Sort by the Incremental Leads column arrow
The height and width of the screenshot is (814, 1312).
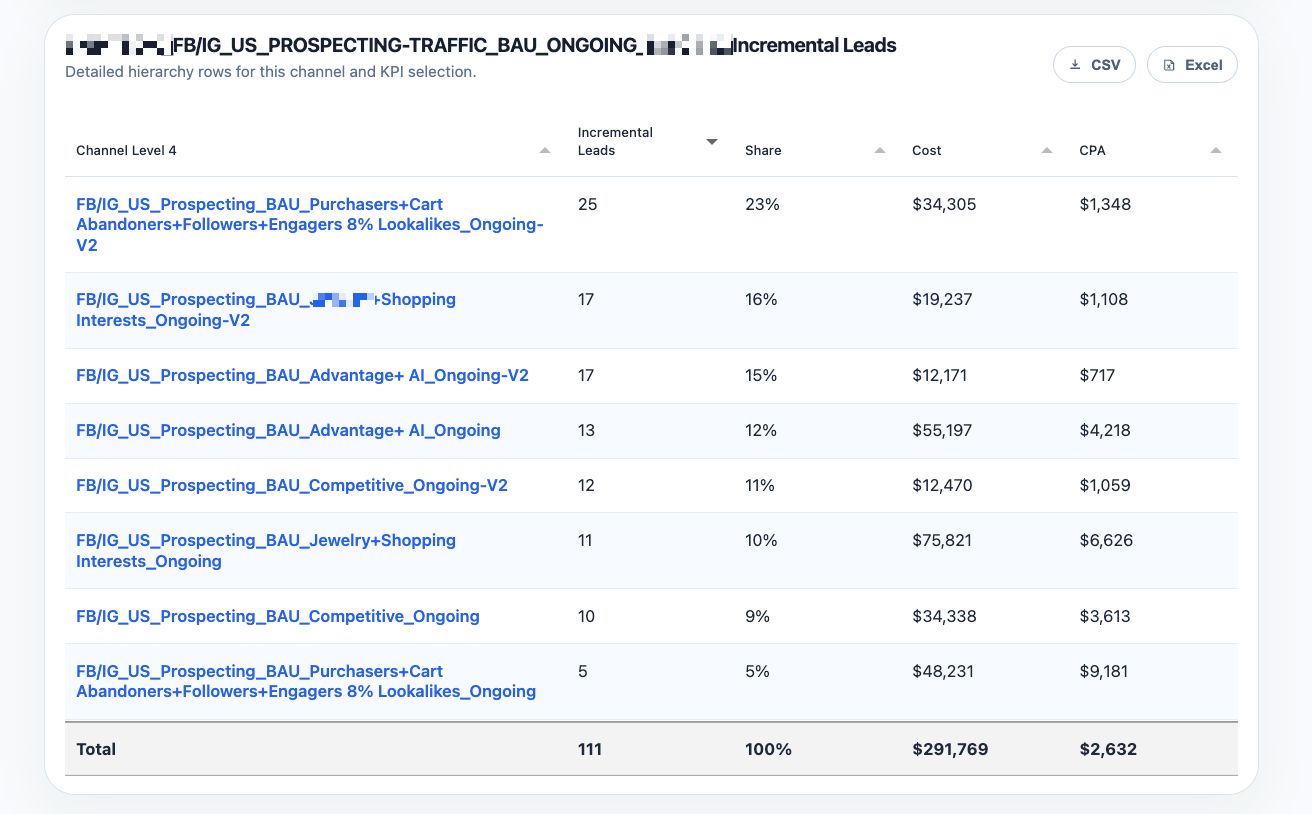[x=712, y=142]
